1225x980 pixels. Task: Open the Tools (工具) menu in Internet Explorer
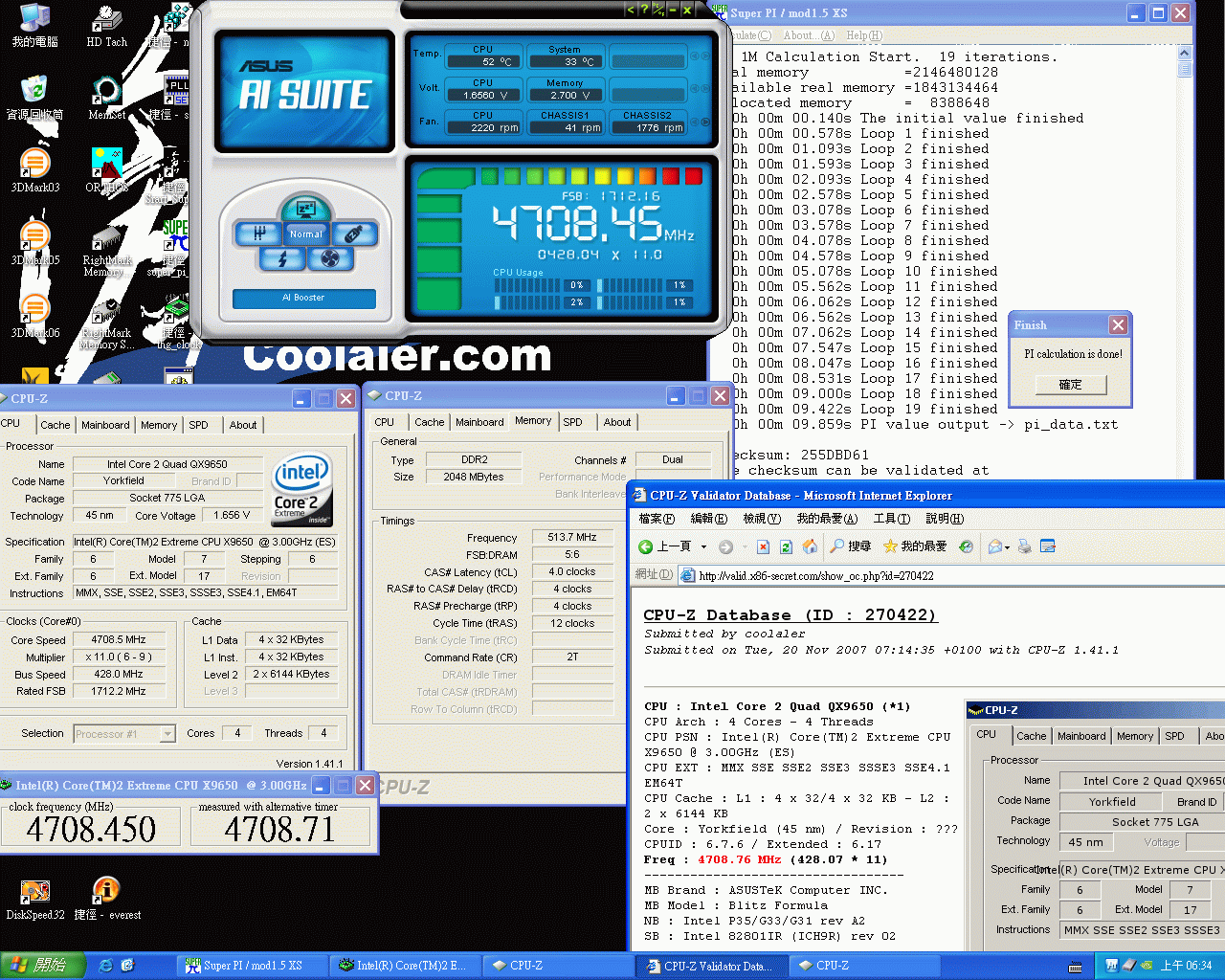coord(891,519)
